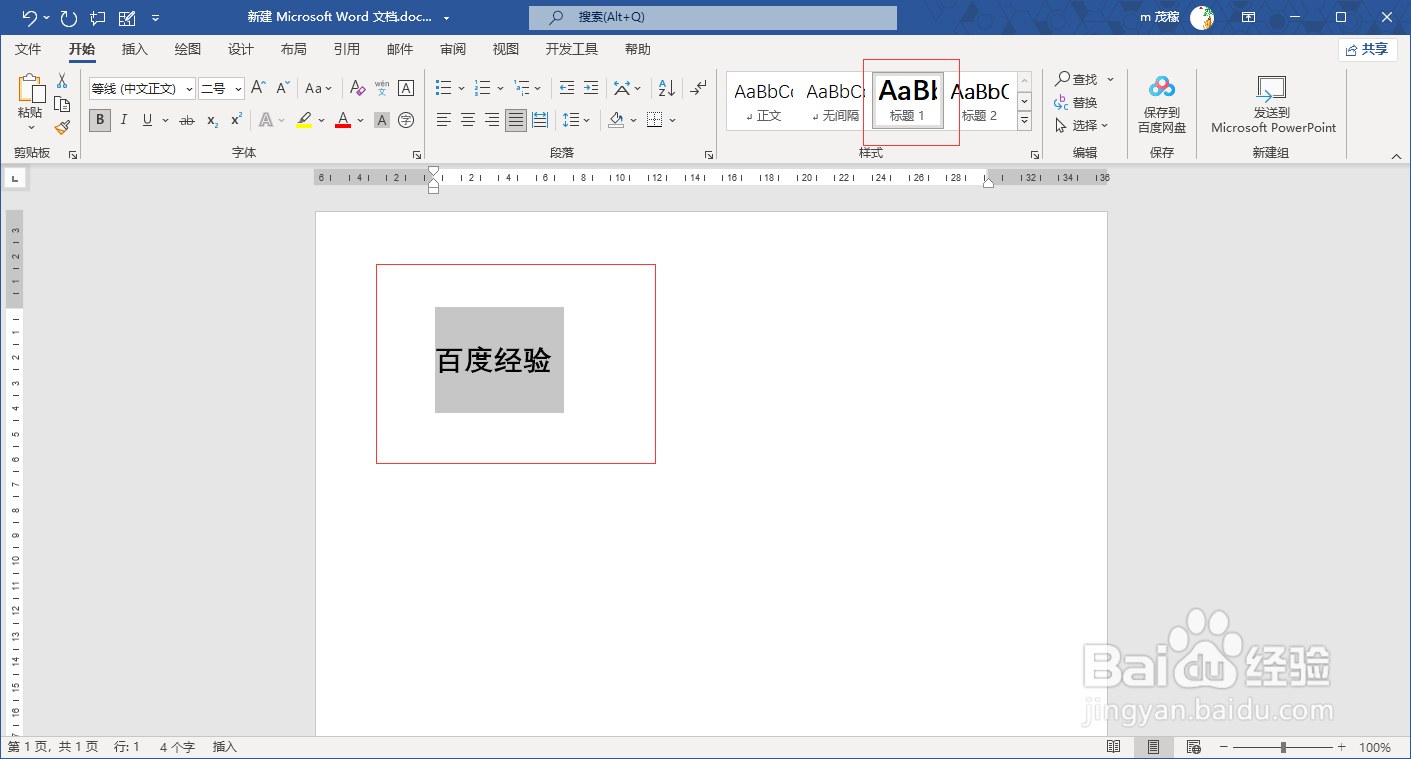This screenshot has width=1411, height=759.
Task: Expand bullet list dropdown
Action: [x=461, y=88]
